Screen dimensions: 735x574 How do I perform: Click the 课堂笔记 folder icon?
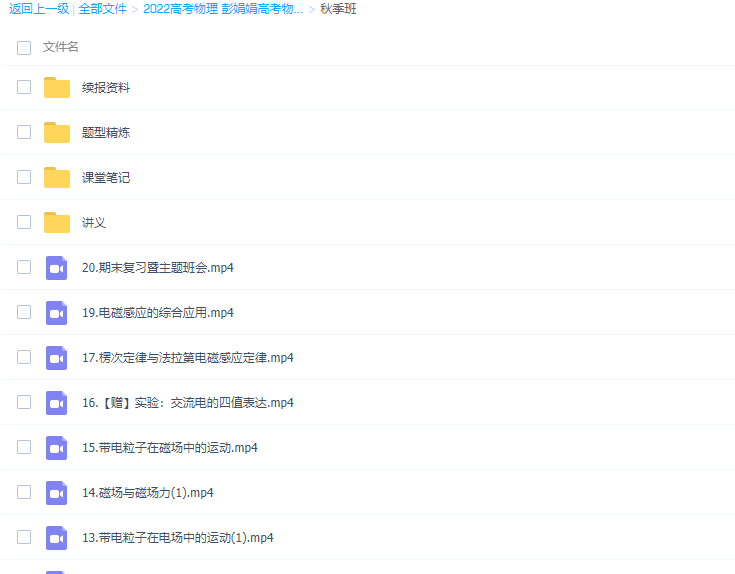tap(57, 178)
